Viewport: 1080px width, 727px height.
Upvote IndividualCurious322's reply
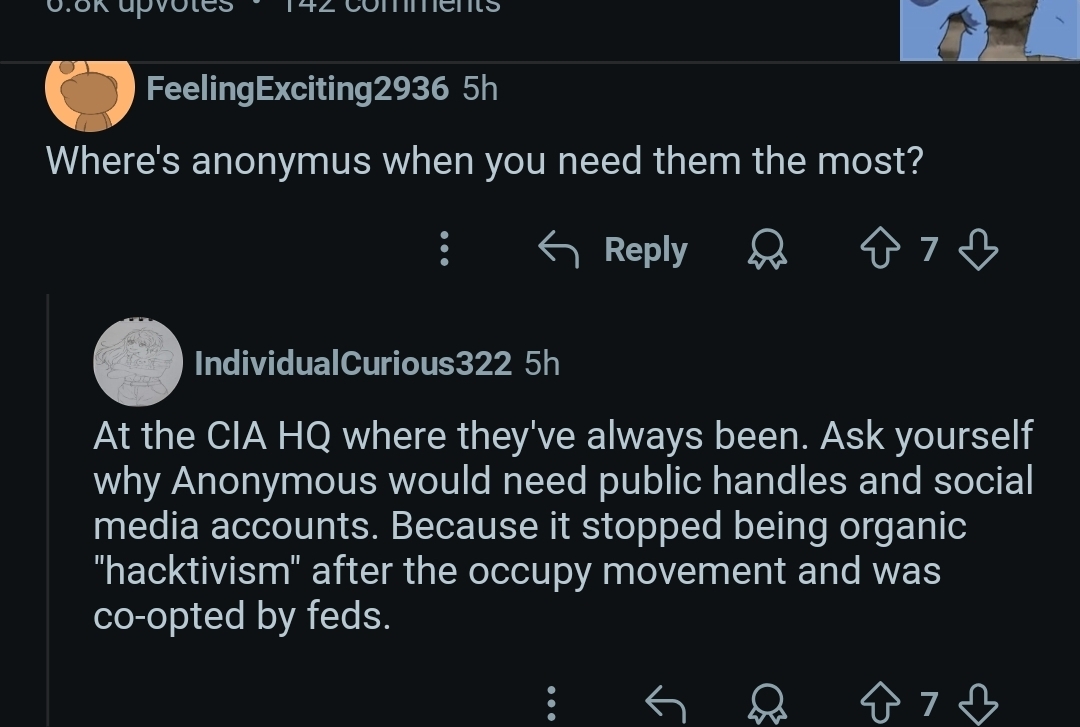(x=880, y=704)
